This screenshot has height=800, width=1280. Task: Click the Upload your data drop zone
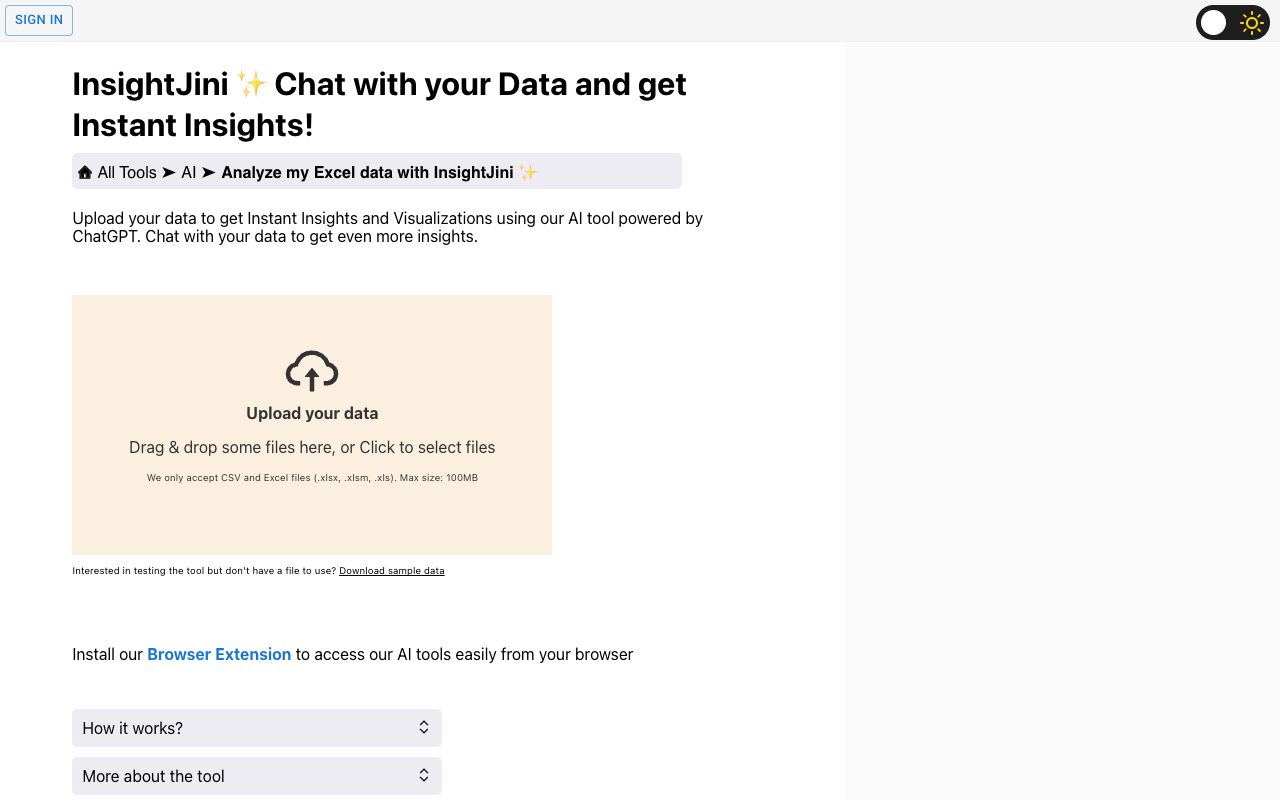[x=312, y=425]
